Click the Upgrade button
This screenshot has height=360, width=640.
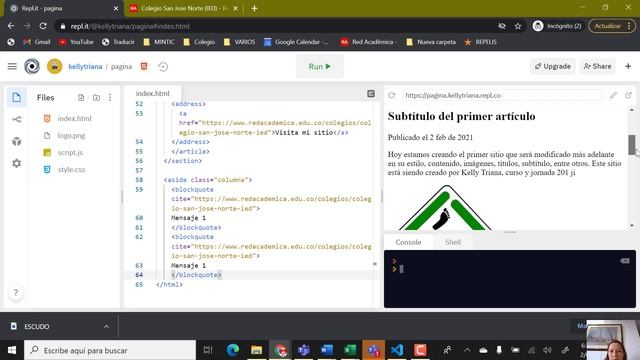(x=552, y=66)
